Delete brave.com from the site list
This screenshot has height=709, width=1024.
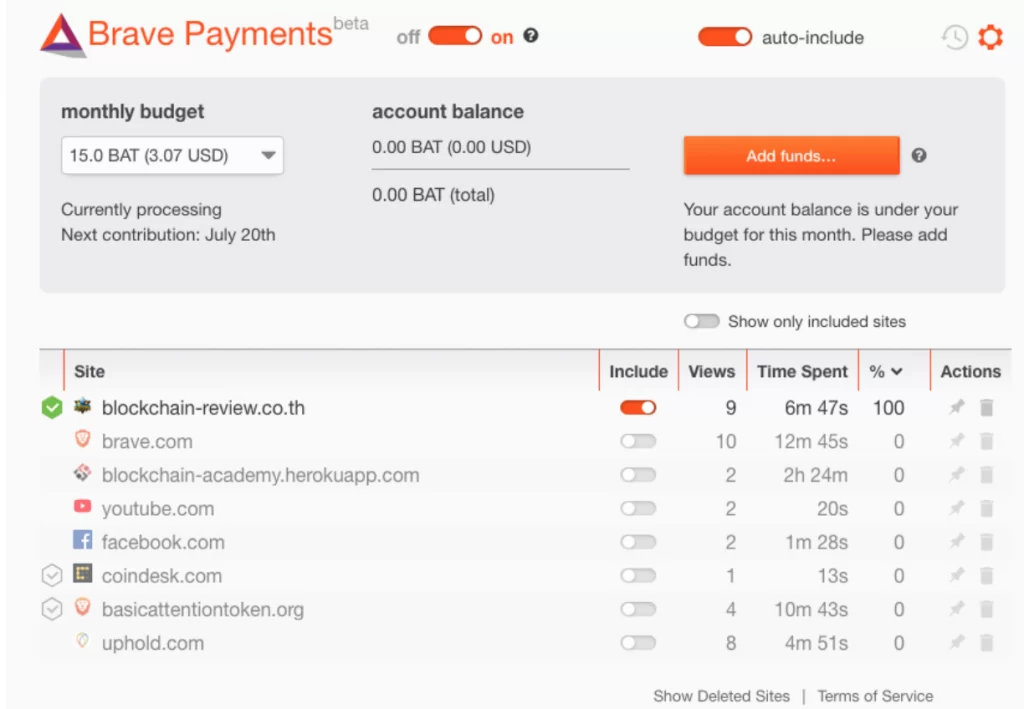point(987,441)
